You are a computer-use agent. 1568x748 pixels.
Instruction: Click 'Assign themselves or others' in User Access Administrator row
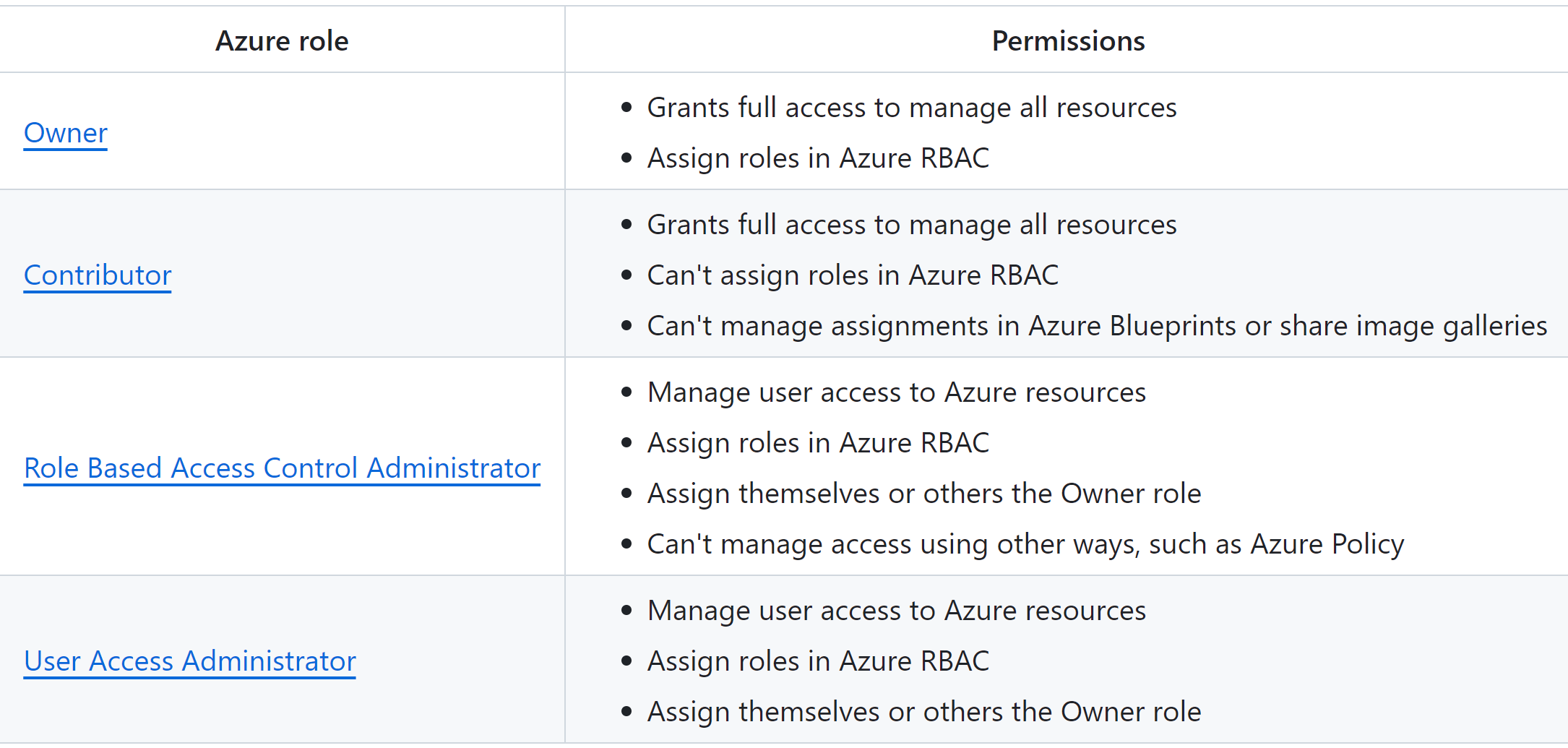[924, 712]
